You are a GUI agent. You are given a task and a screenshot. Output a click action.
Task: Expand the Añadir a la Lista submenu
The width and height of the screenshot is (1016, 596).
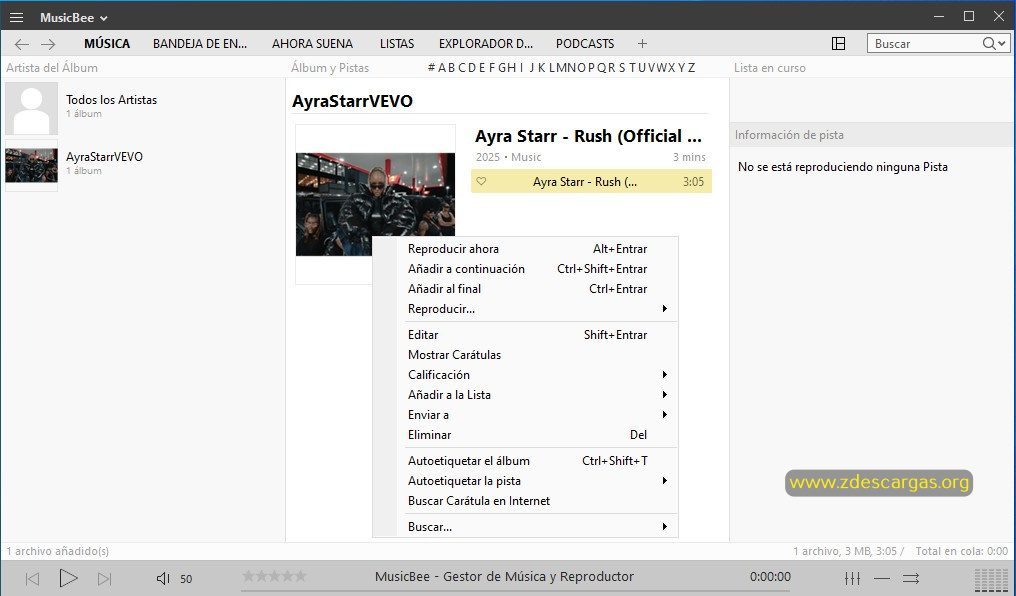coord(525,395)
